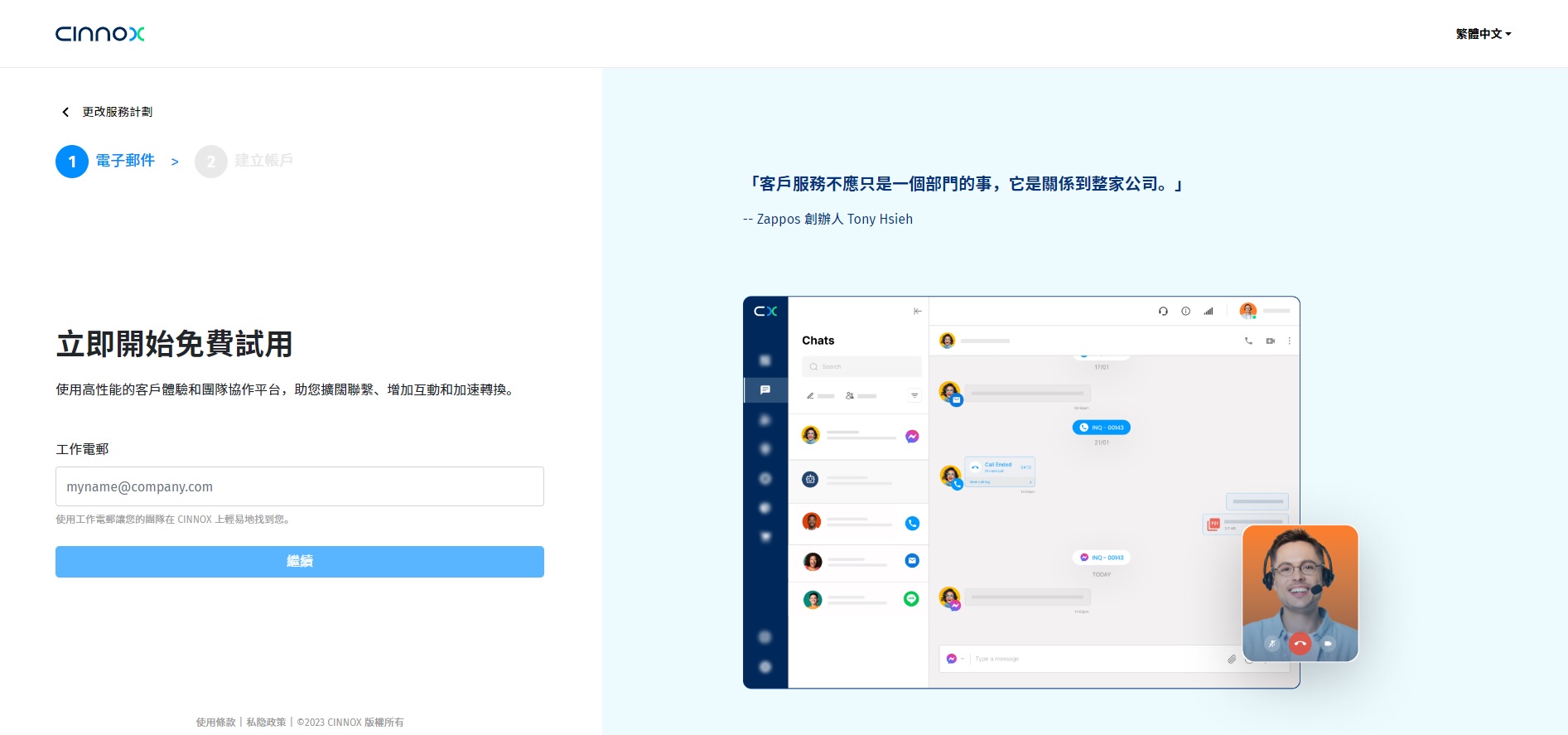Click the 工作電郵 field label

[x=82, y=449]
